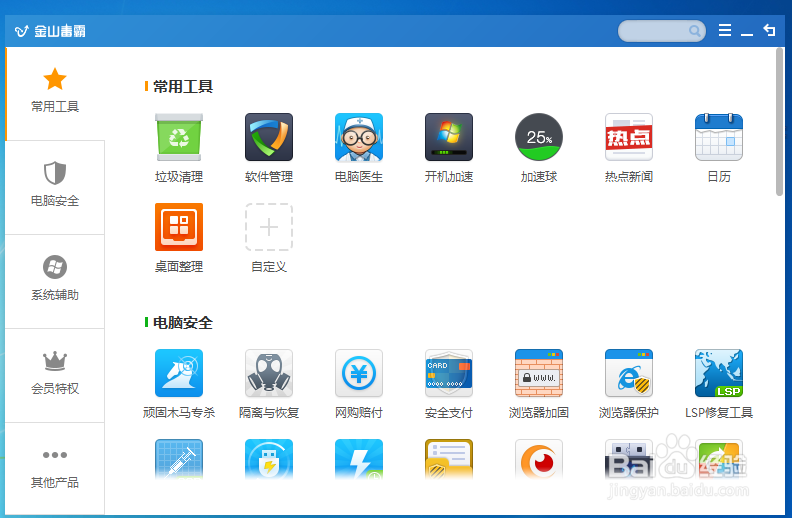Screen dimensions: 792x518
Task: Open the 日历 calendar tool
Action: [718, 137]
